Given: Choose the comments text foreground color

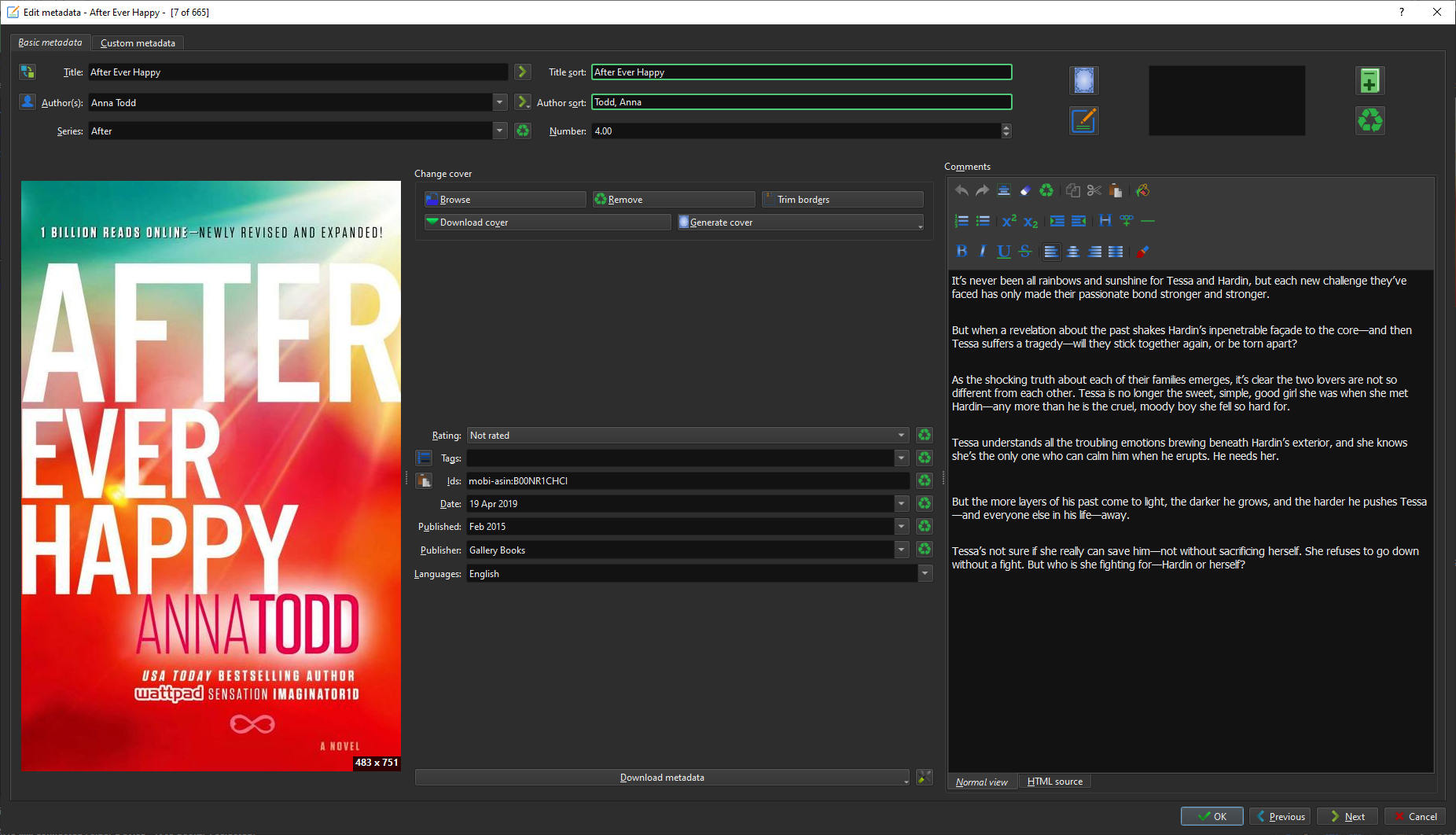Looking at the screenshot, I should [x=1142, y=252].
